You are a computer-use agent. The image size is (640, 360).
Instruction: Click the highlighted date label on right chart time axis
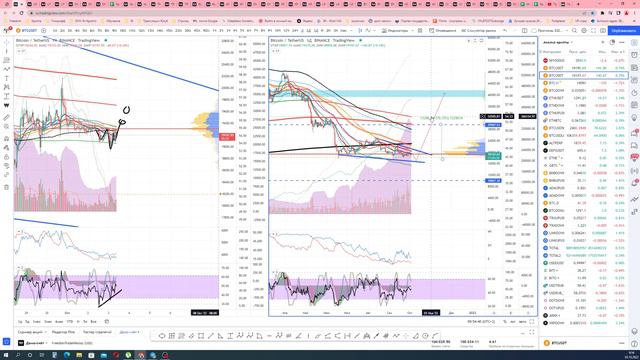(431, 313)
